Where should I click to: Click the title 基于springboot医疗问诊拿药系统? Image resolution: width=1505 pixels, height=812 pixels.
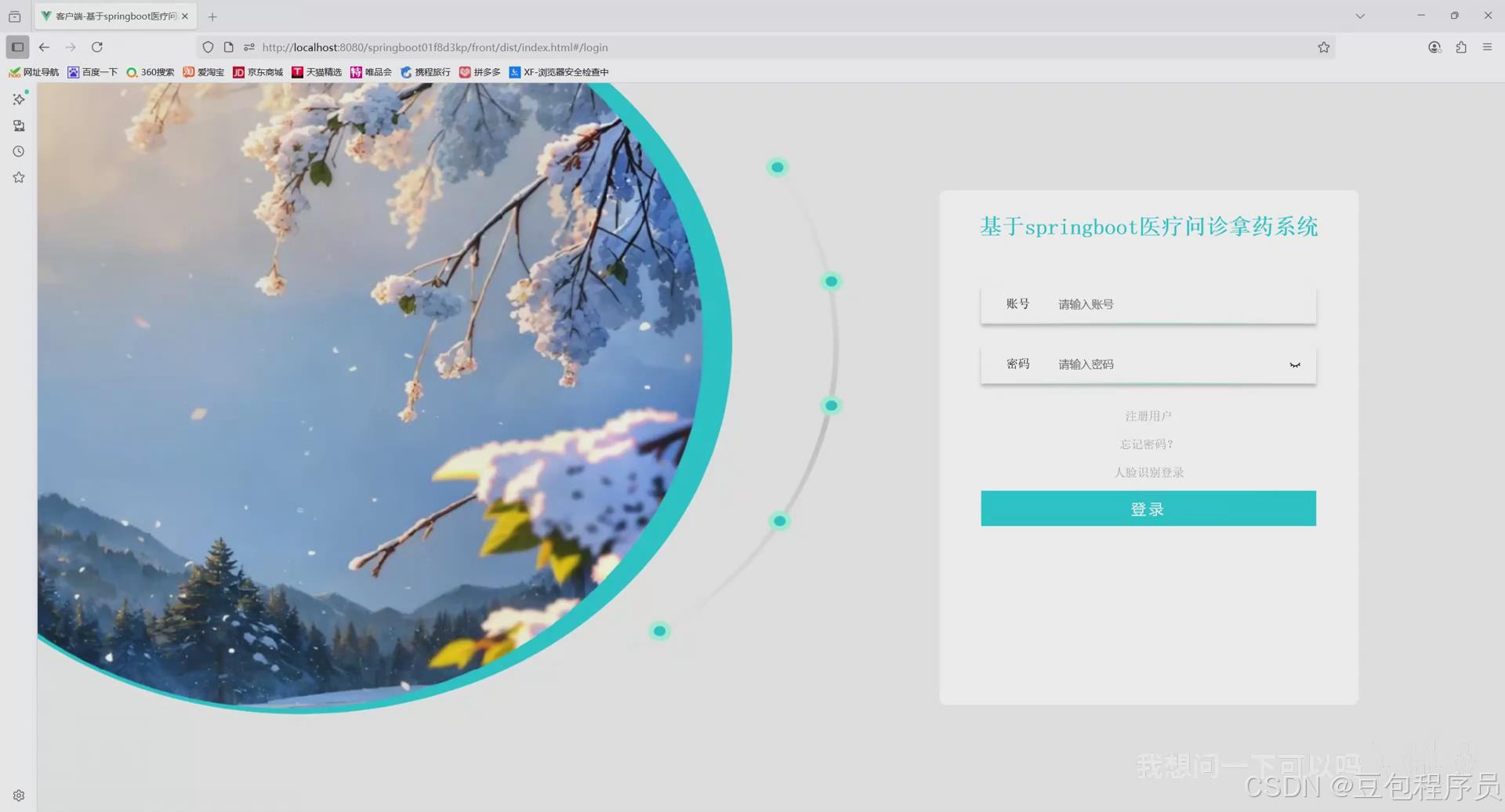[x=1148, y=227]
